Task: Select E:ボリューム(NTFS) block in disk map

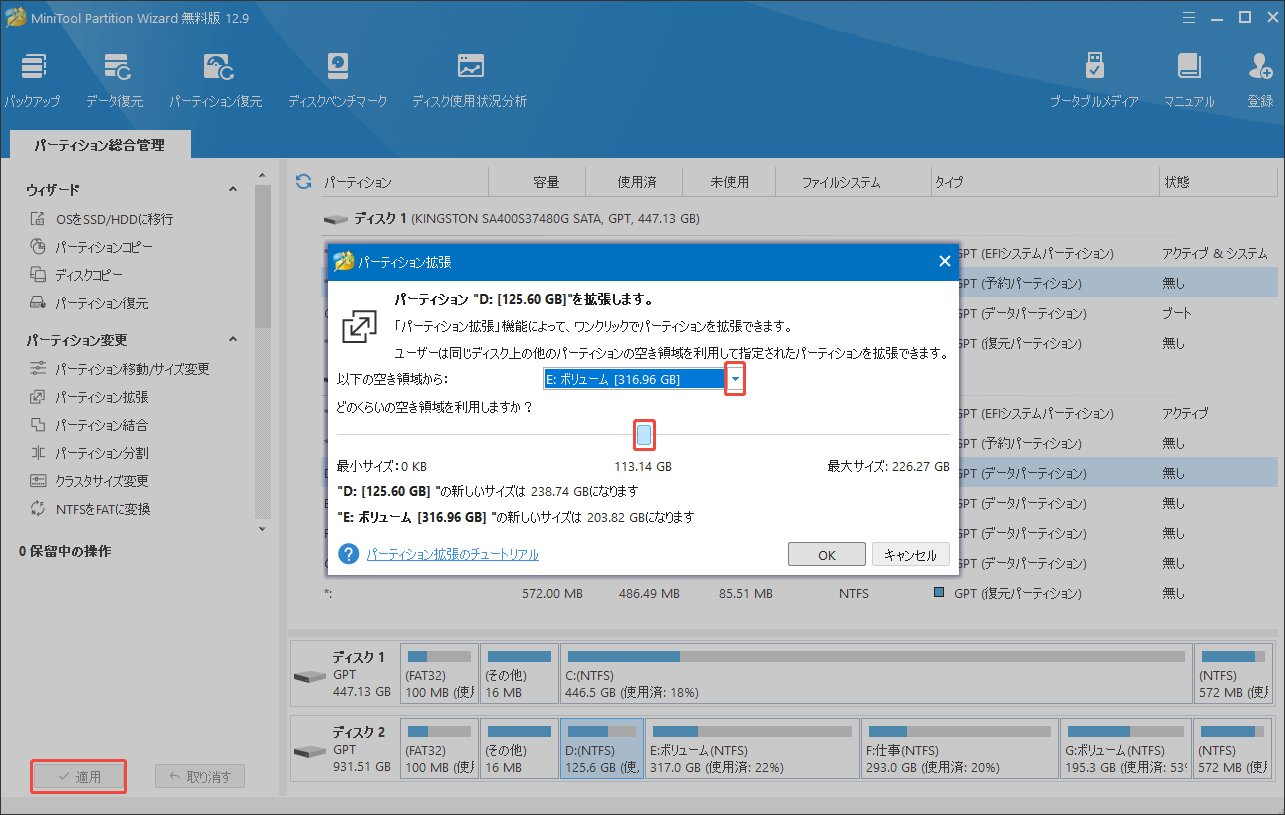Action: [750, 748]
